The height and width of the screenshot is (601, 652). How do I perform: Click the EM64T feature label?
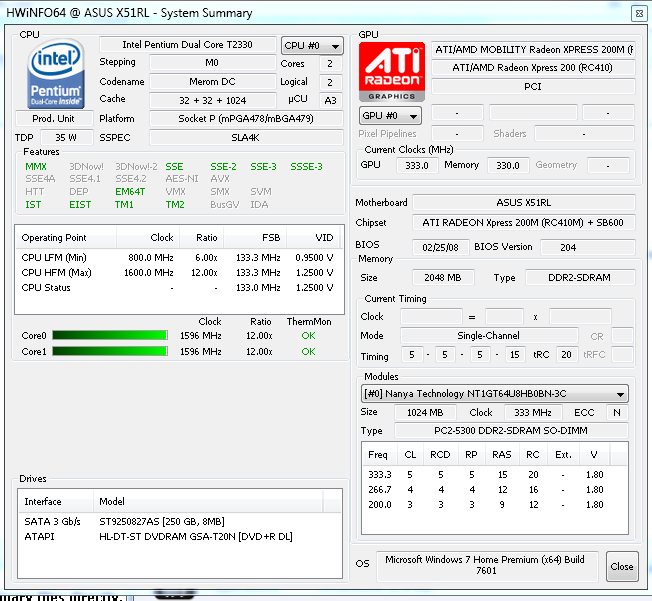(130, 191)
